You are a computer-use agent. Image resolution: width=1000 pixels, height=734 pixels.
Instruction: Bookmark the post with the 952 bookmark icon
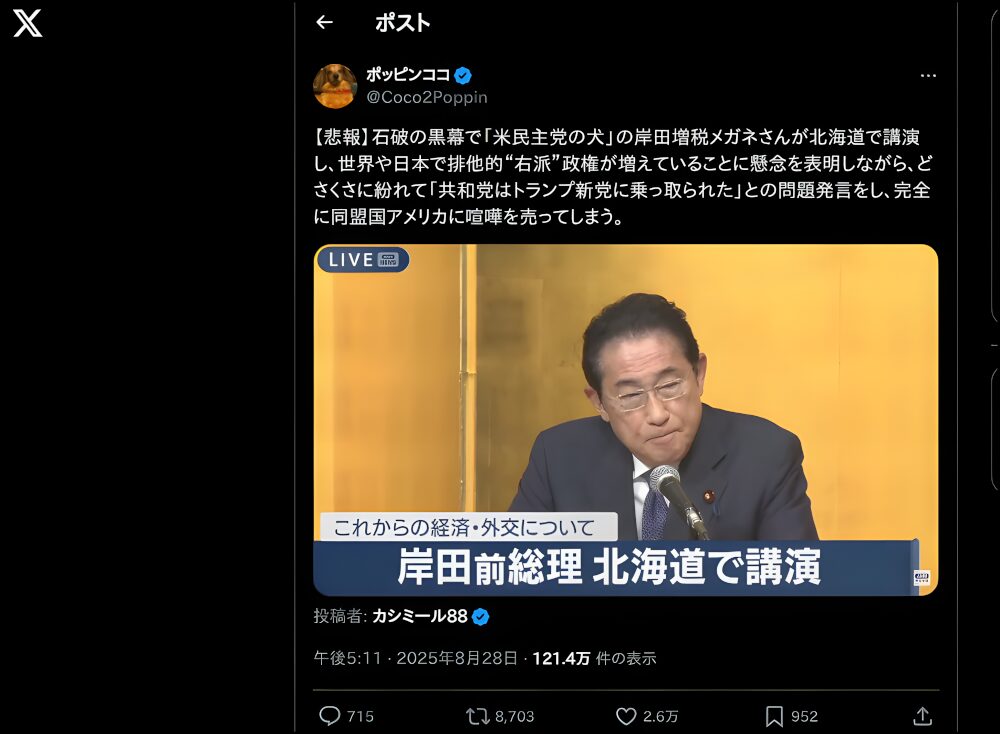pos(774,716)
